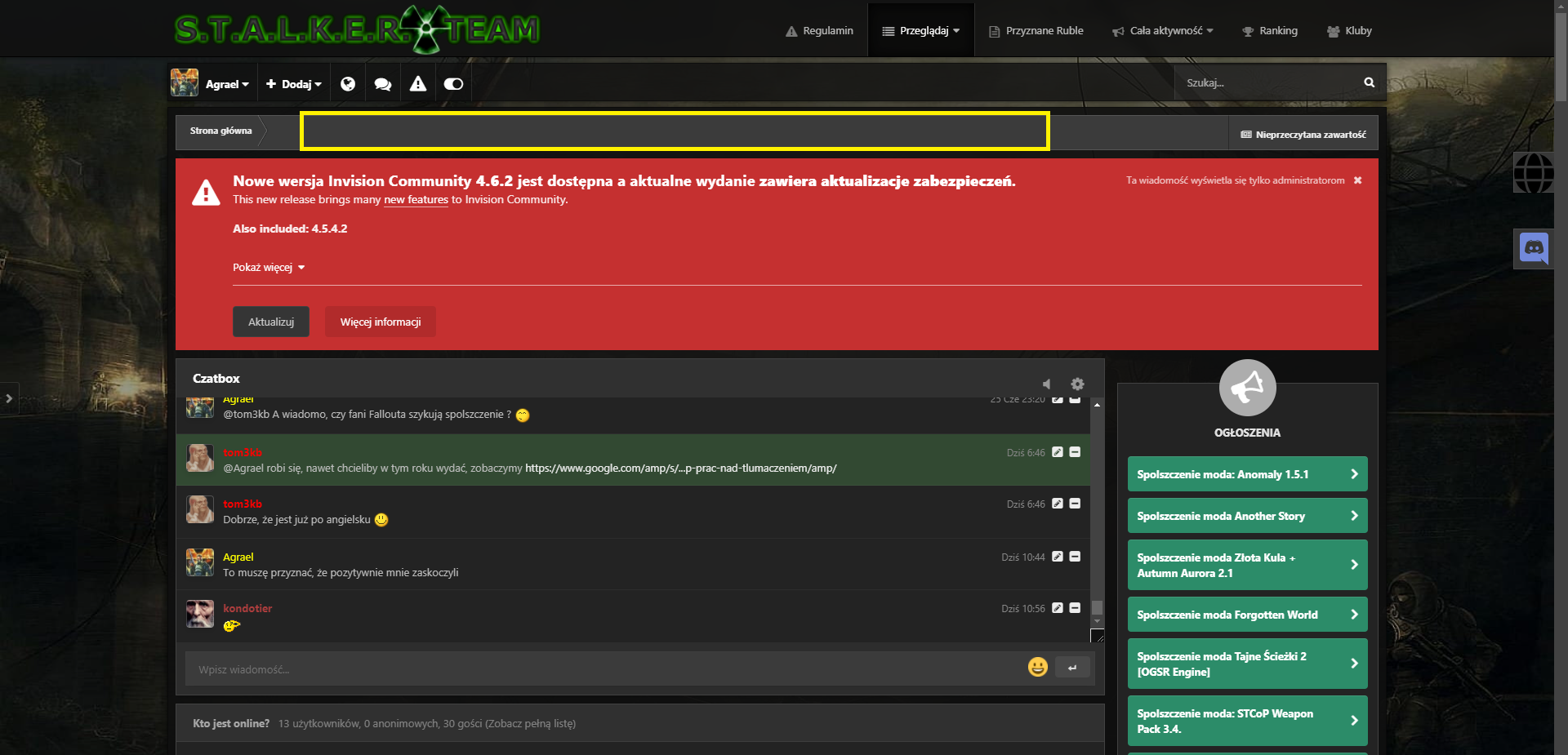Open the warning triangle reports icon in user bar
The image size is (1568, 755).
[418, 83]
